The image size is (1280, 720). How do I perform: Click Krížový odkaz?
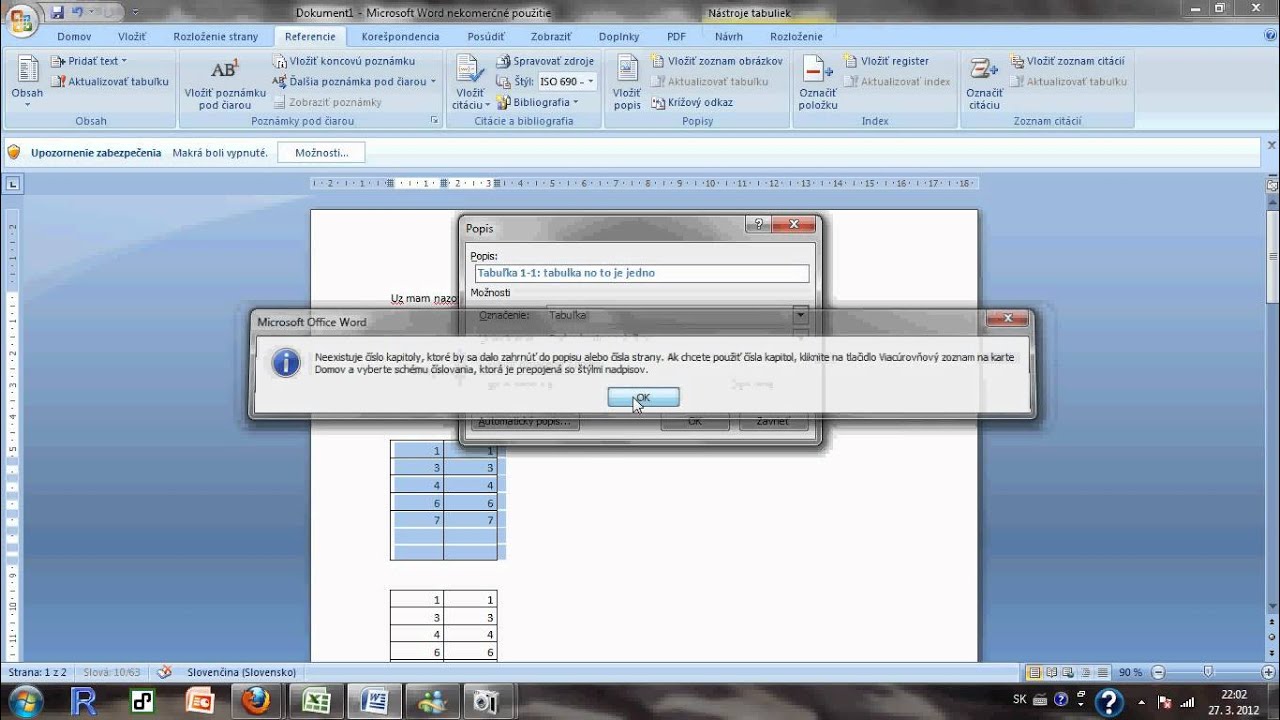coord(692,102)
